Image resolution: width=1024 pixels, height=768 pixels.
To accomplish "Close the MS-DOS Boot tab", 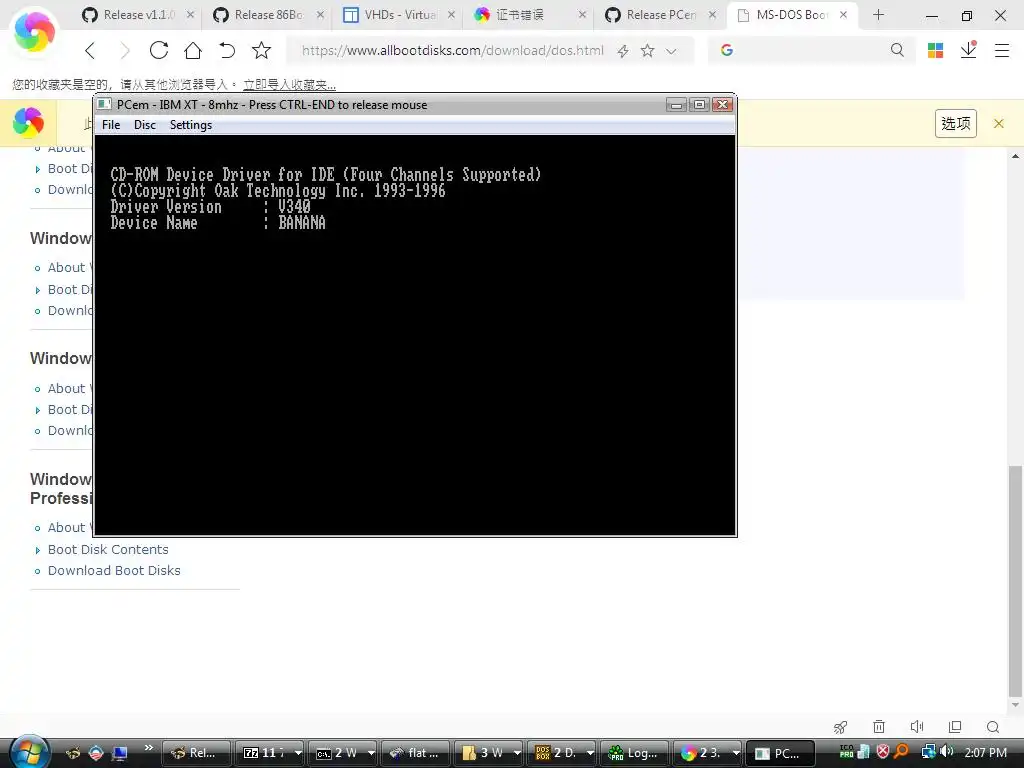I will [843, 14].
